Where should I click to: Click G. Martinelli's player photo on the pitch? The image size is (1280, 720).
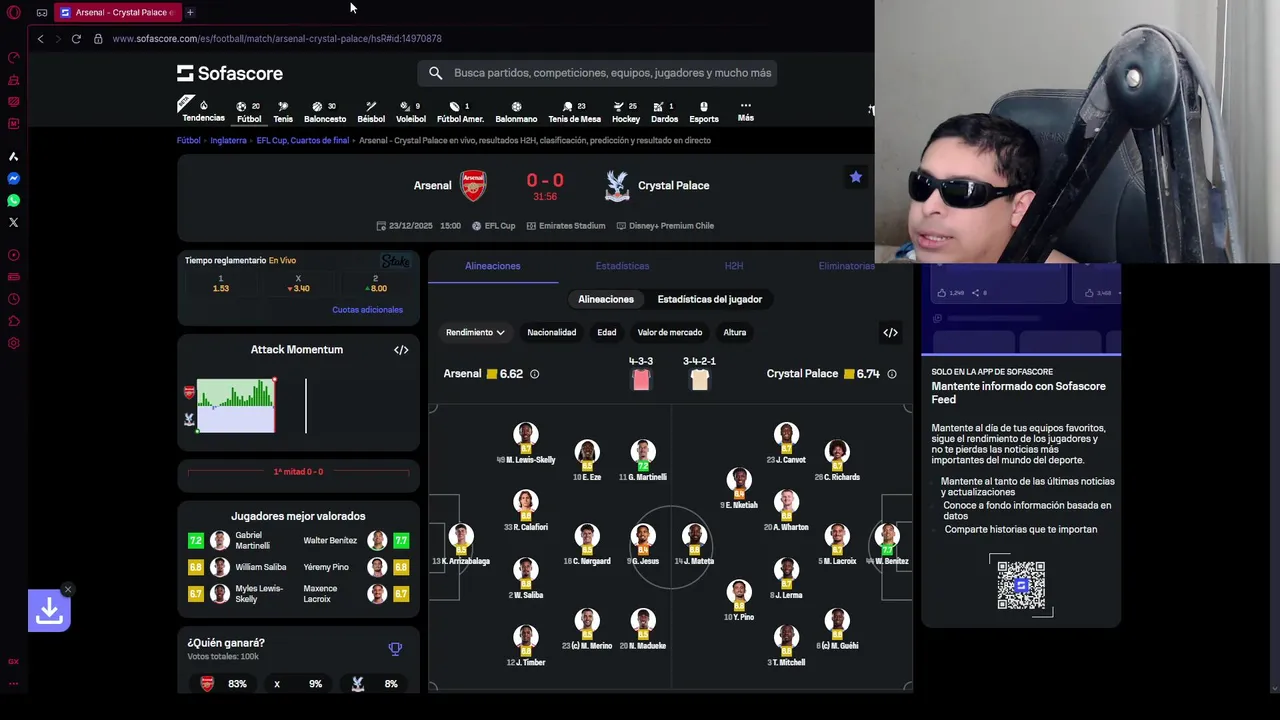[643, 451]
